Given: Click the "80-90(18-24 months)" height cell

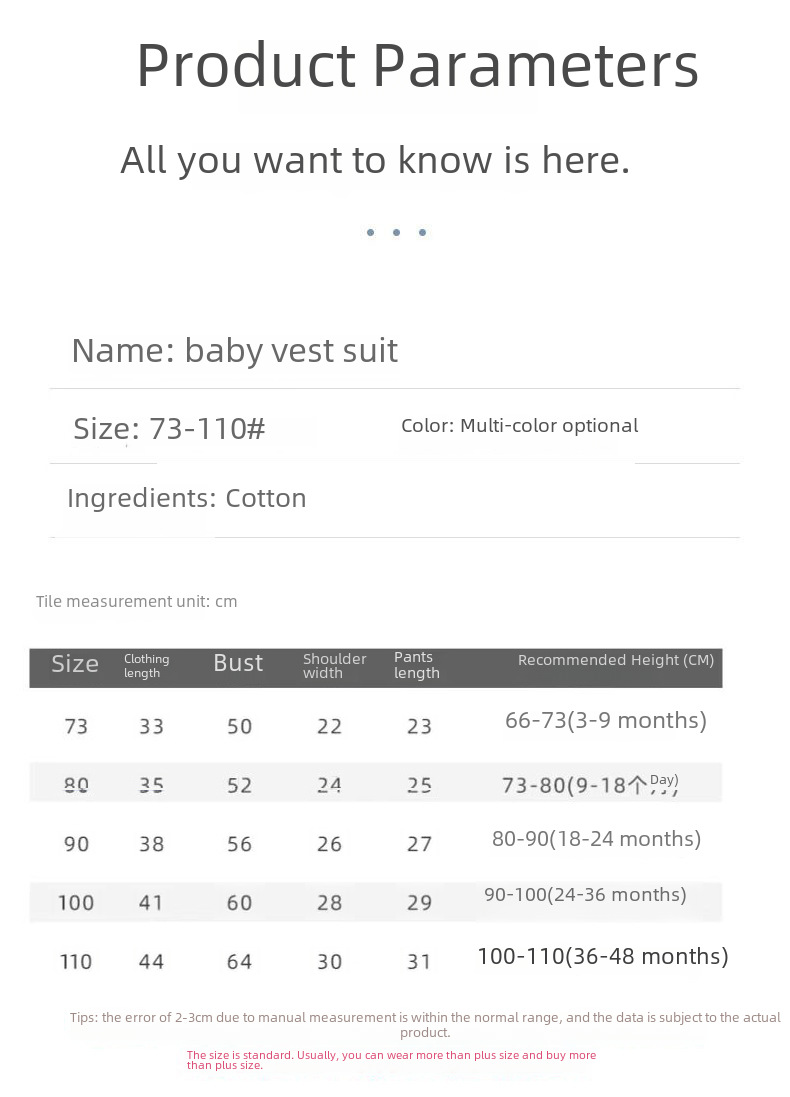Looking at the screenshot, I should click(x=596, y=839).
